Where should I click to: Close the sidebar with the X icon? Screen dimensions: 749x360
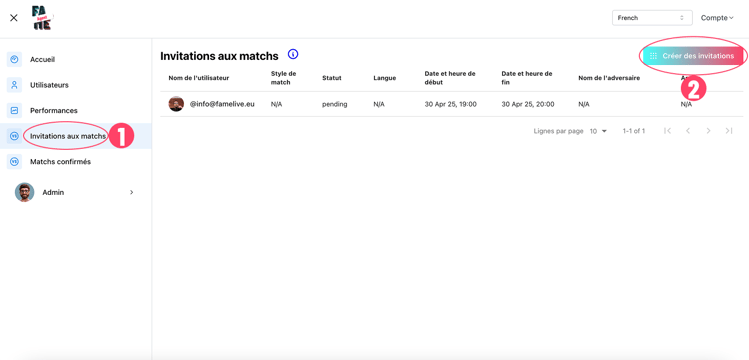(14, 18)
